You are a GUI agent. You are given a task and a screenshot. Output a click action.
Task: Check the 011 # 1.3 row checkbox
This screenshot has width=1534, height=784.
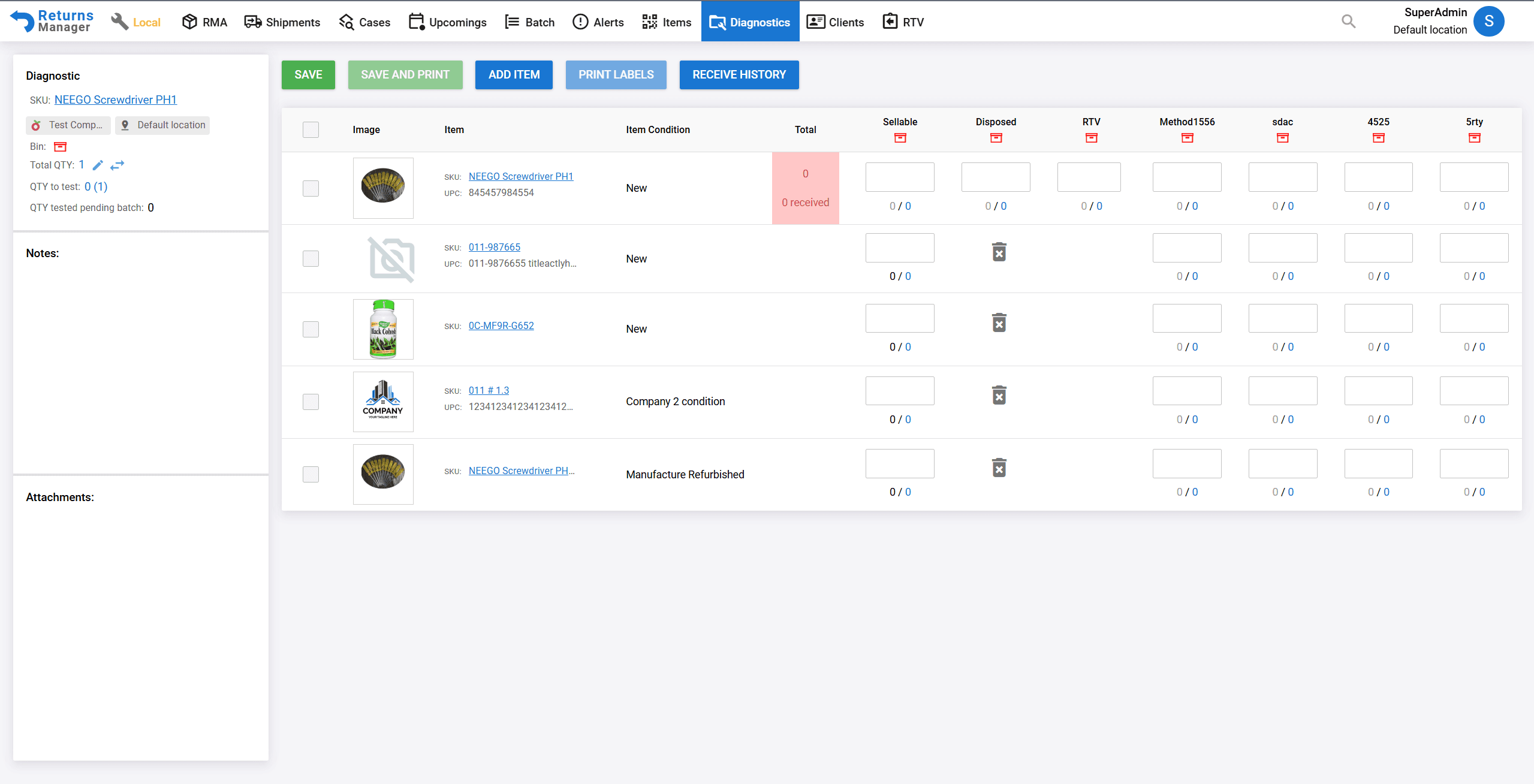click(x=311, y=402)
